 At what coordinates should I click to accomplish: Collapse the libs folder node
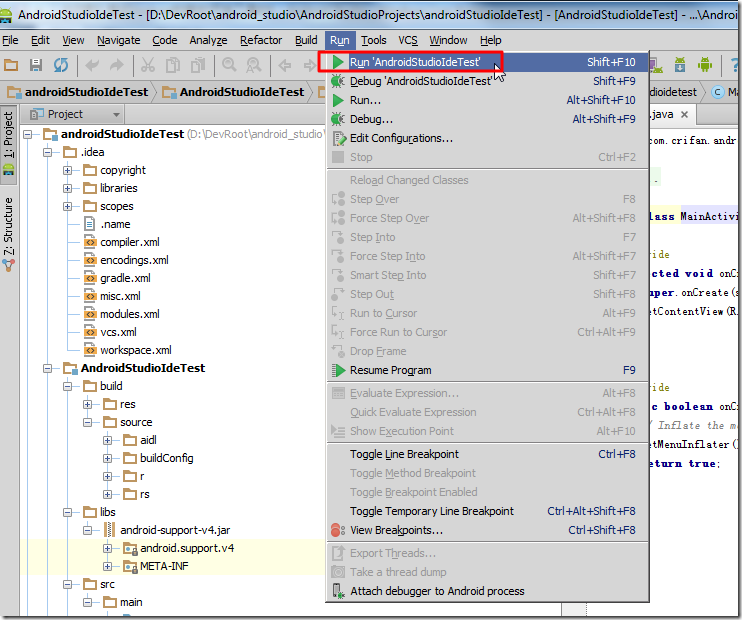point(68,512)
